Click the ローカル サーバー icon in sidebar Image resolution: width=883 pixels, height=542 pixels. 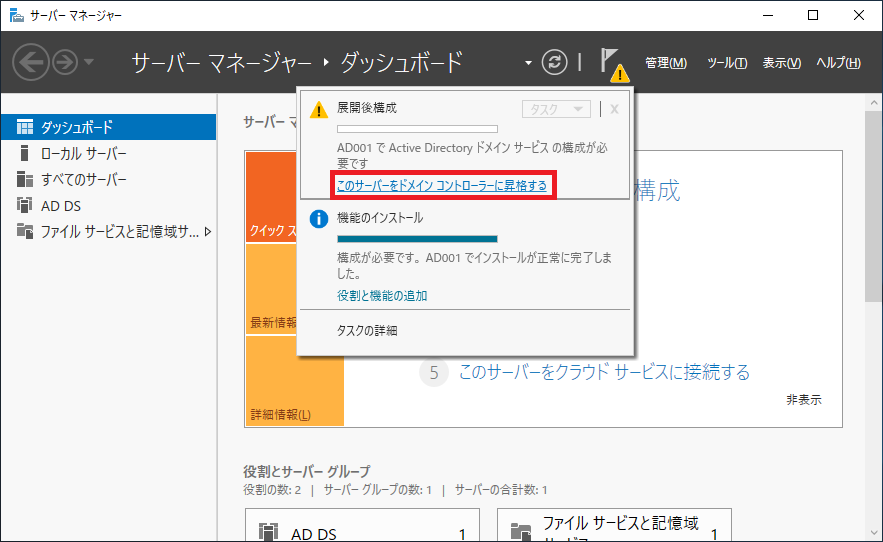pos(24,153)
